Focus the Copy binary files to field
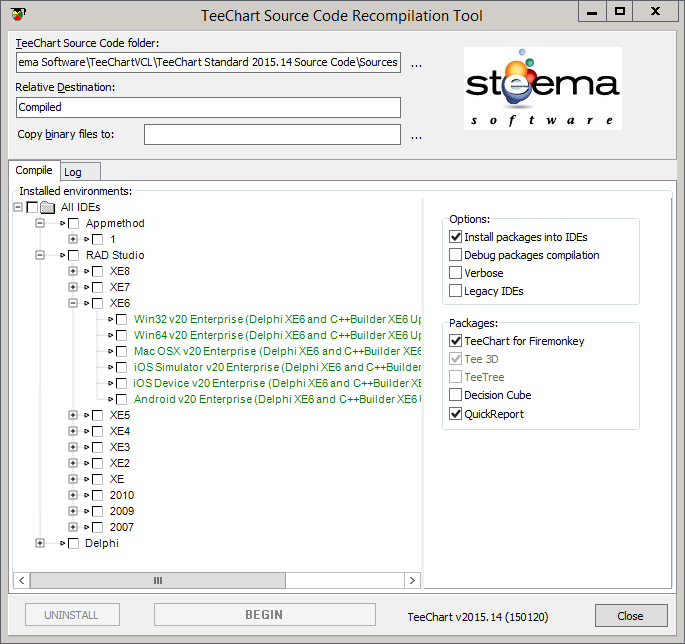This screenshot has width=685, height=644. pyautogui.click(x=272, y=135)
